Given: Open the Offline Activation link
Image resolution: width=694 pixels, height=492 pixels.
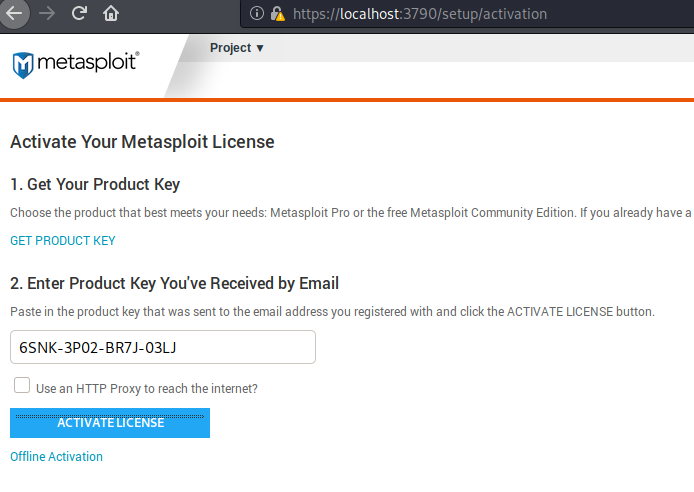Looking at the screenshot, I should coord(56,457).
